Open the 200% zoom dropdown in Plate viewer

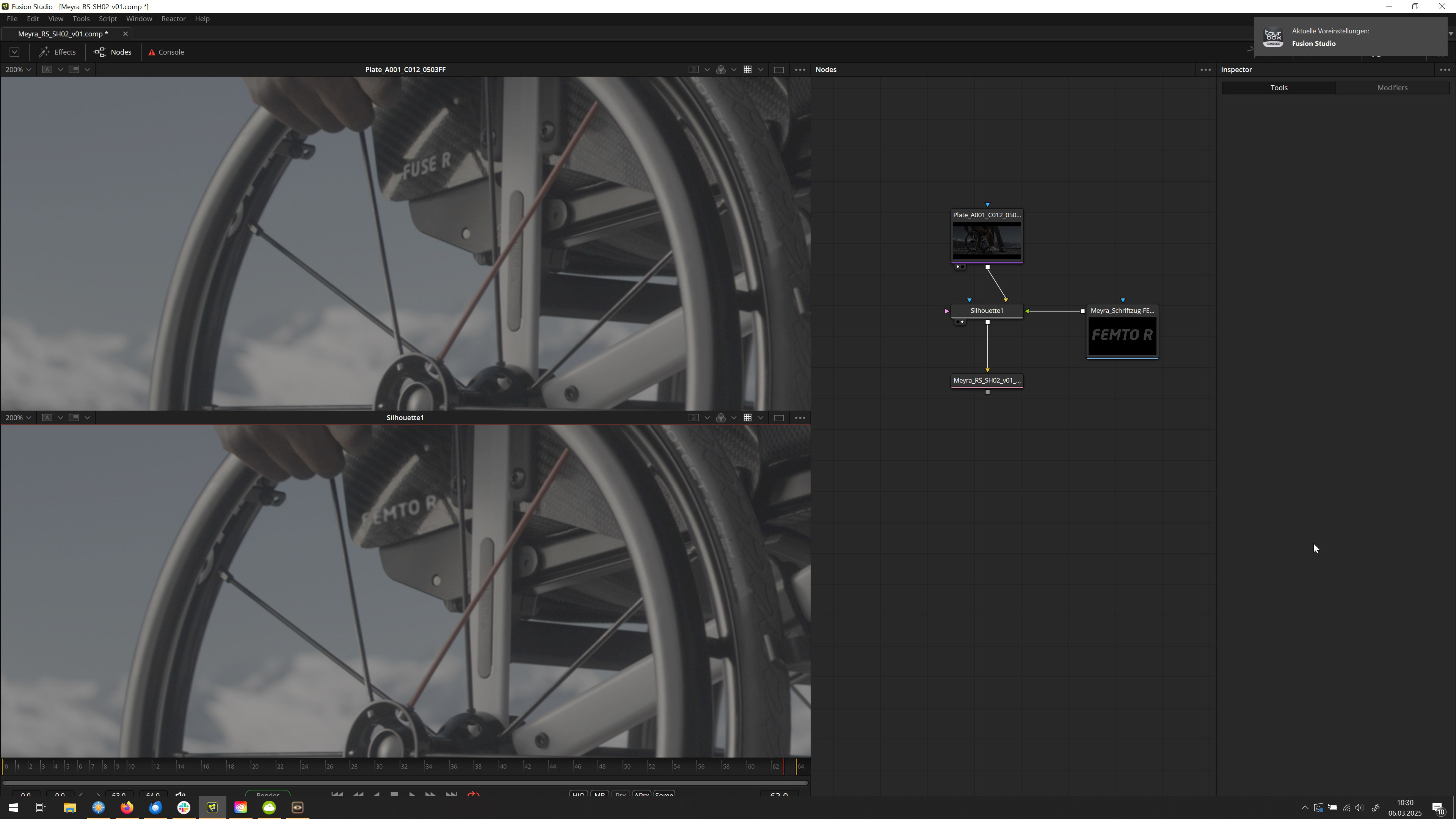[x=18, y=69]
